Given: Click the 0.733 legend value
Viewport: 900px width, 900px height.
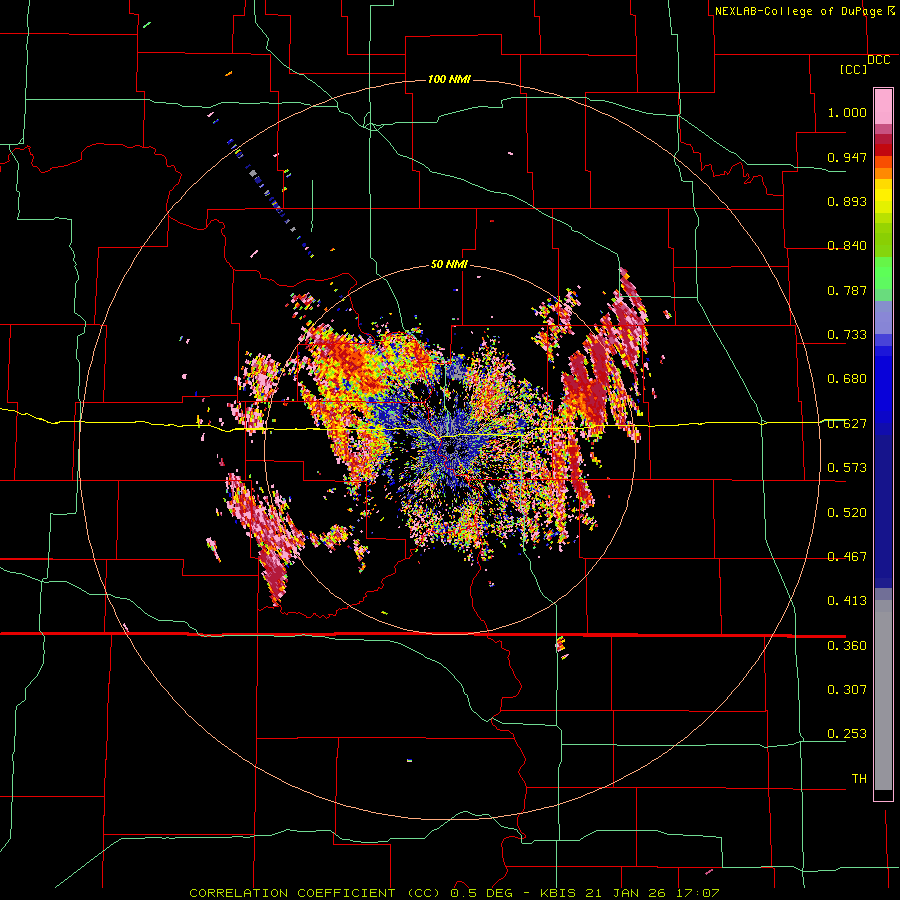Looking at the screenshot, I should click(847, 335).
